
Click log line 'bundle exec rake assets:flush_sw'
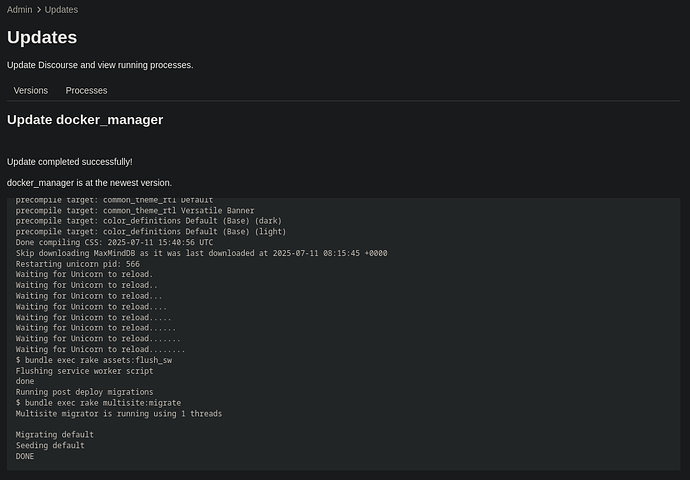click(94, 360)
